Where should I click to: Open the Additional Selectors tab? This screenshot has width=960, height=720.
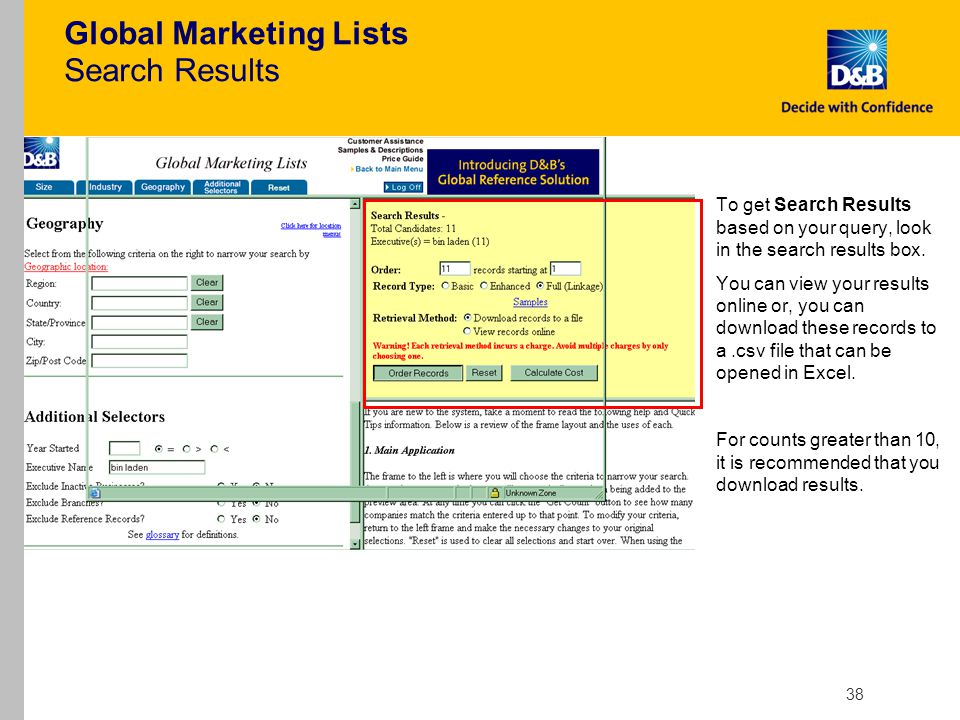(x=221, y=187)
